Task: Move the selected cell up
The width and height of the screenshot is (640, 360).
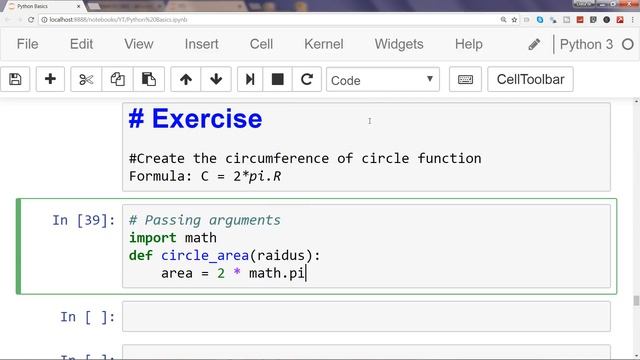Action: click(x=186, y=79)
